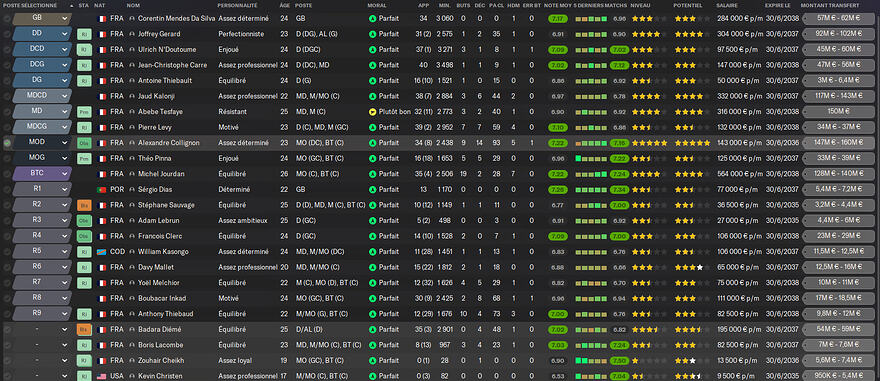Screen dimensions: 880x381
Task: Click the 150M € transfer value button
Action: [839, 112]
